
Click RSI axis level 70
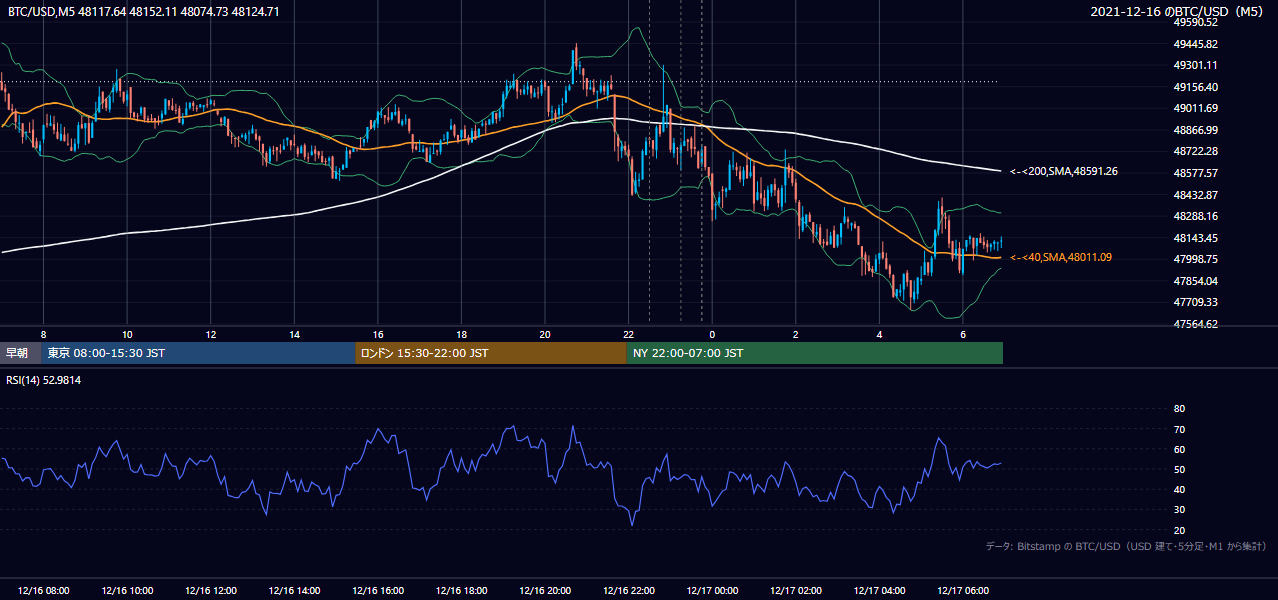[1179, 429]
